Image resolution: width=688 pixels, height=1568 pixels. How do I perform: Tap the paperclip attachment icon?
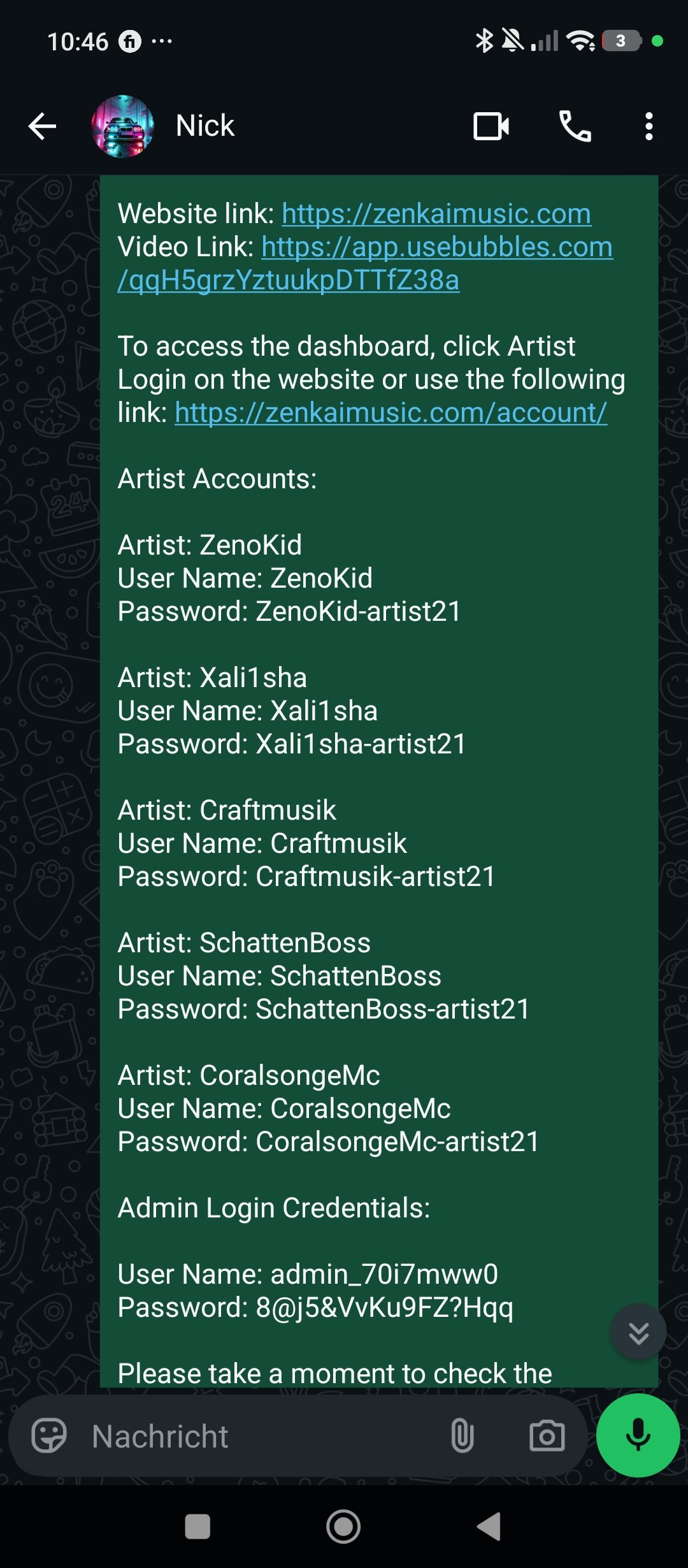462,1436
